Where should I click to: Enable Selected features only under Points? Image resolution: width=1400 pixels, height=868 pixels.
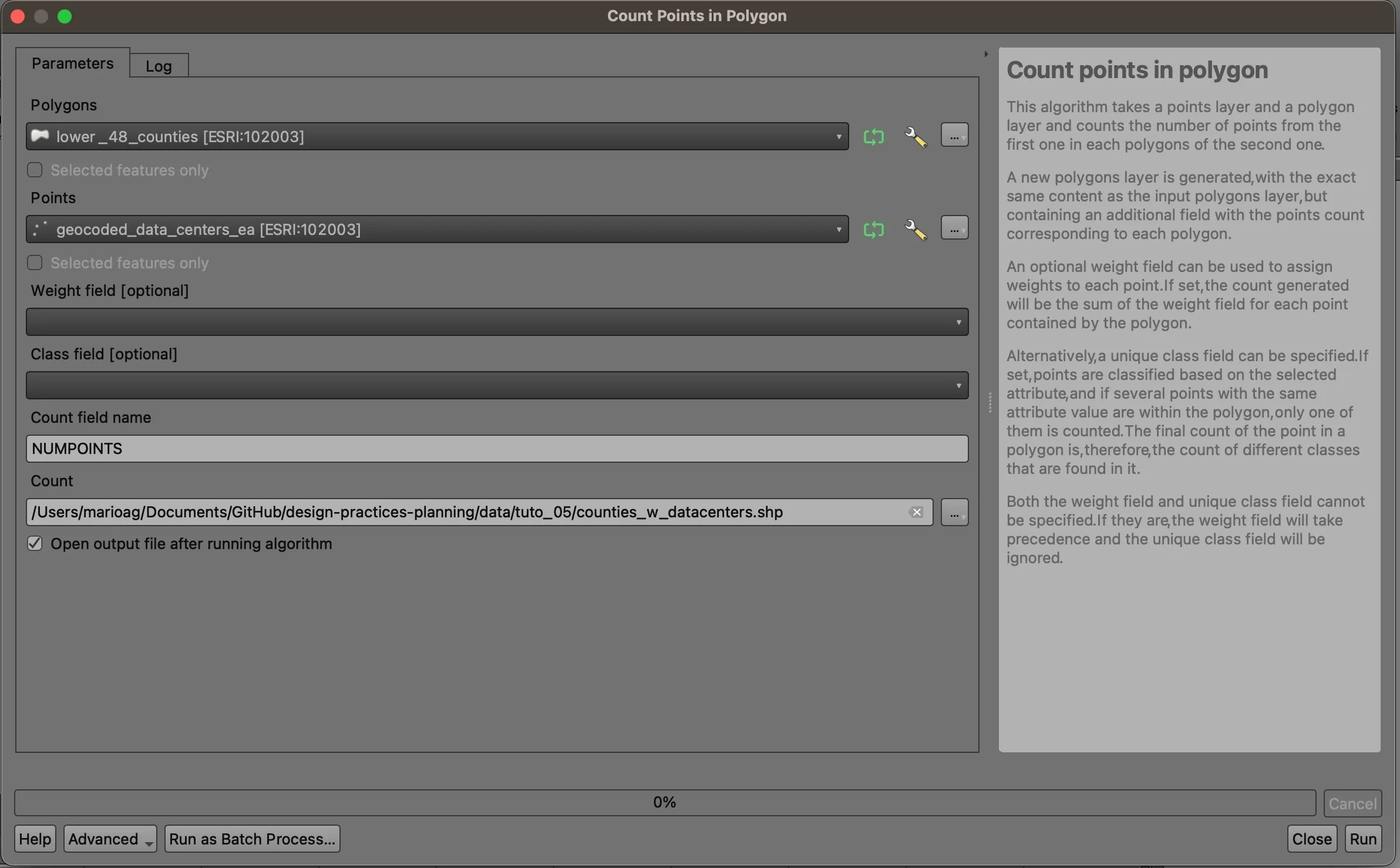35,263
